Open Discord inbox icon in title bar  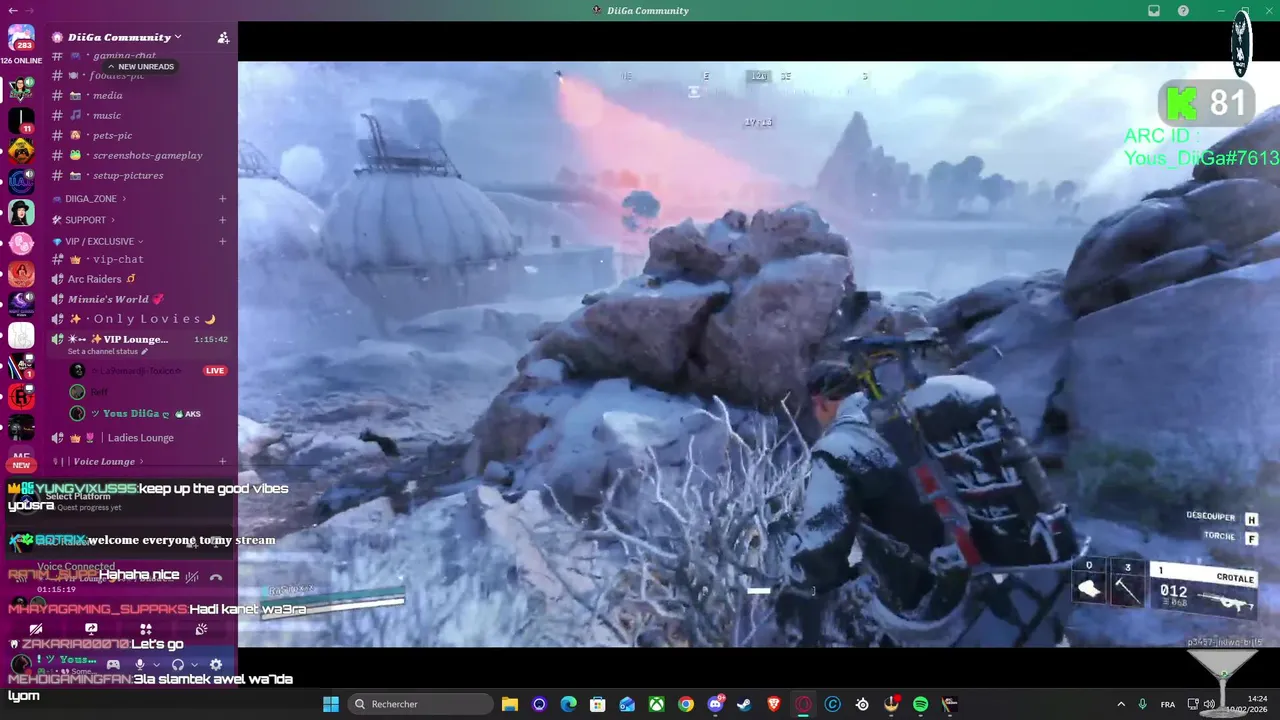1154,11
